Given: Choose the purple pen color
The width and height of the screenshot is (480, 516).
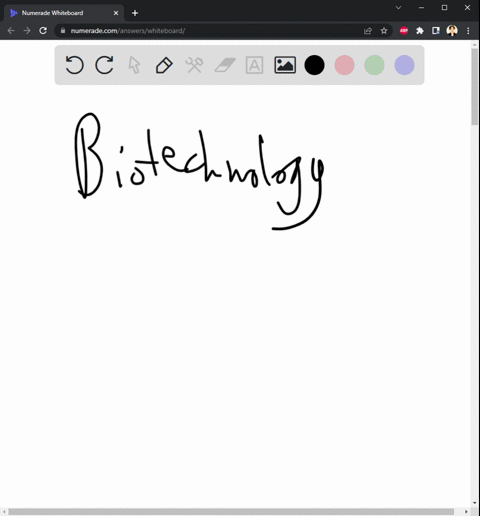Looking at the screenshot, I should 404,65.
